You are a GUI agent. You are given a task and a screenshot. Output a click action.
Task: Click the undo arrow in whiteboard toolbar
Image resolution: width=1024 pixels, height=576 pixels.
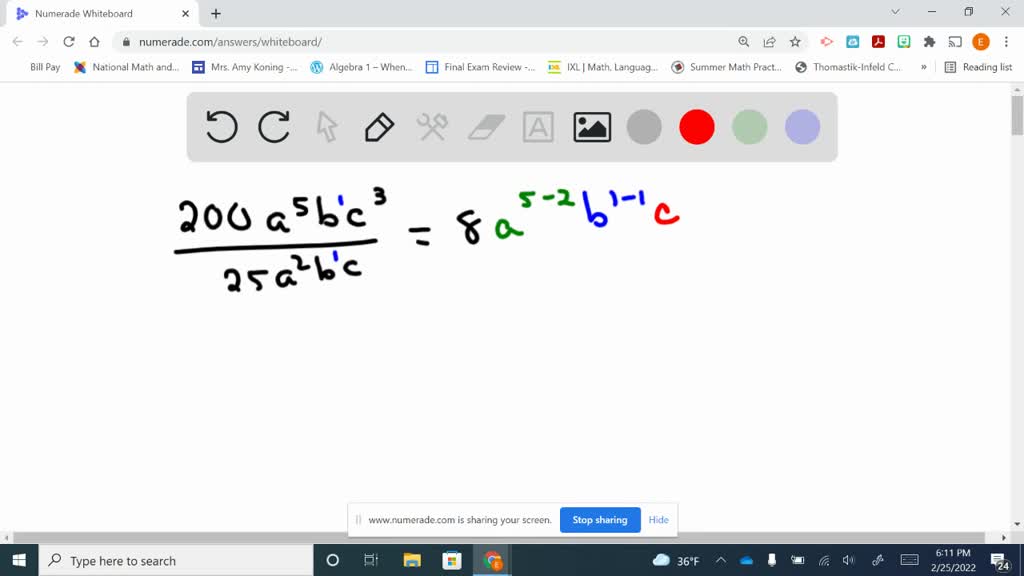pos(222,127)
